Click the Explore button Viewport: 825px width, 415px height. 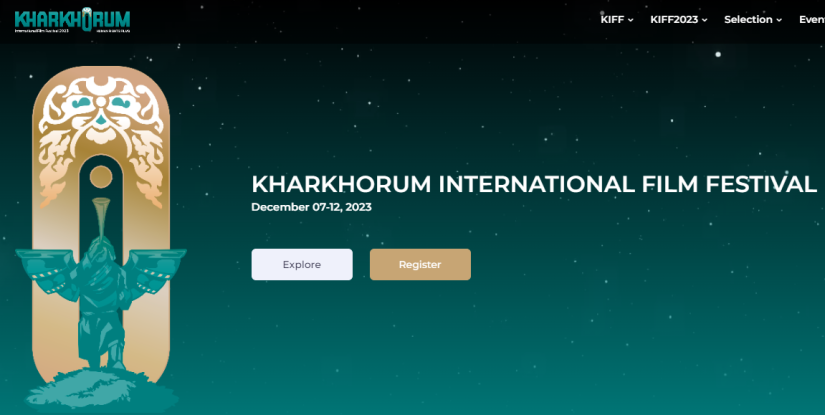click(302, 265)
